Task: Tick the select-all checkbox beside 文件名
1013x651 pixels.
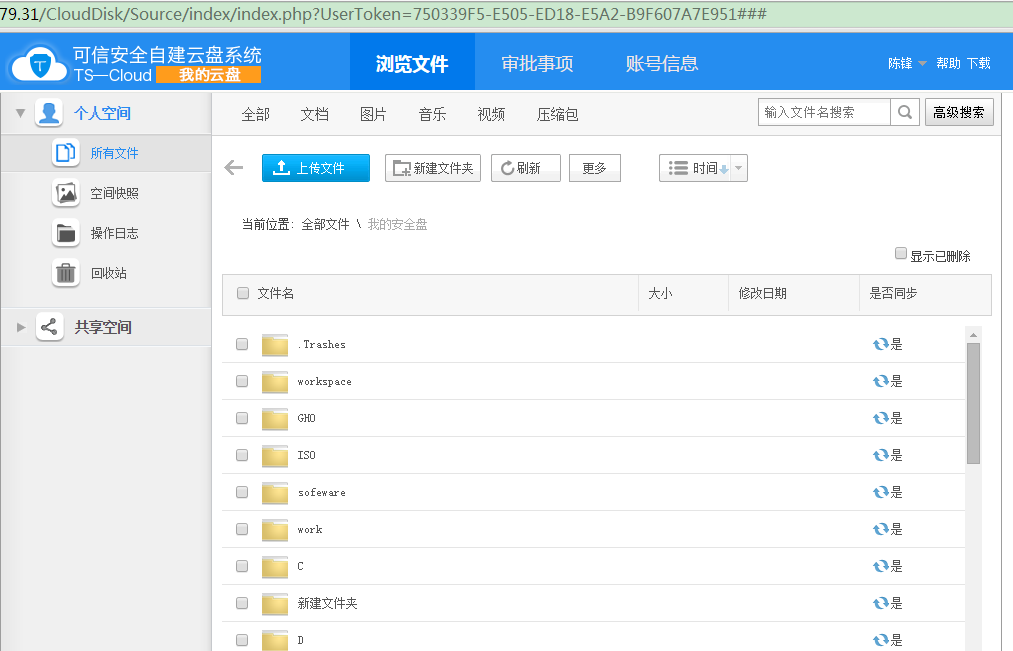Action: point(243,293)
